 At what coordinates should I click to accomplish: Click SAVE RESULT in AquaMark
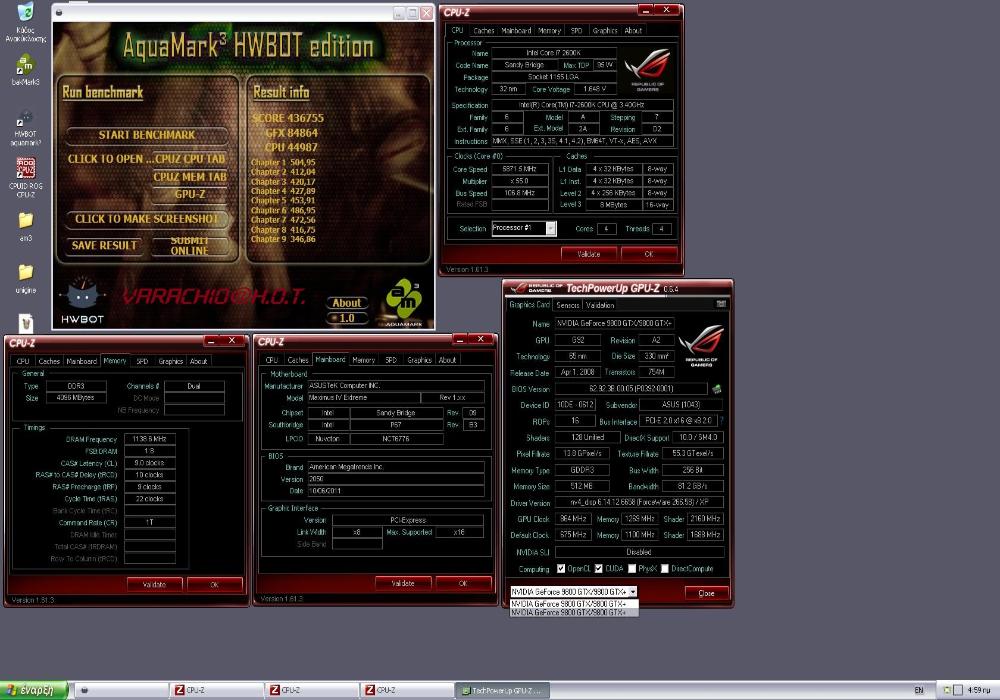click(104, 245)
